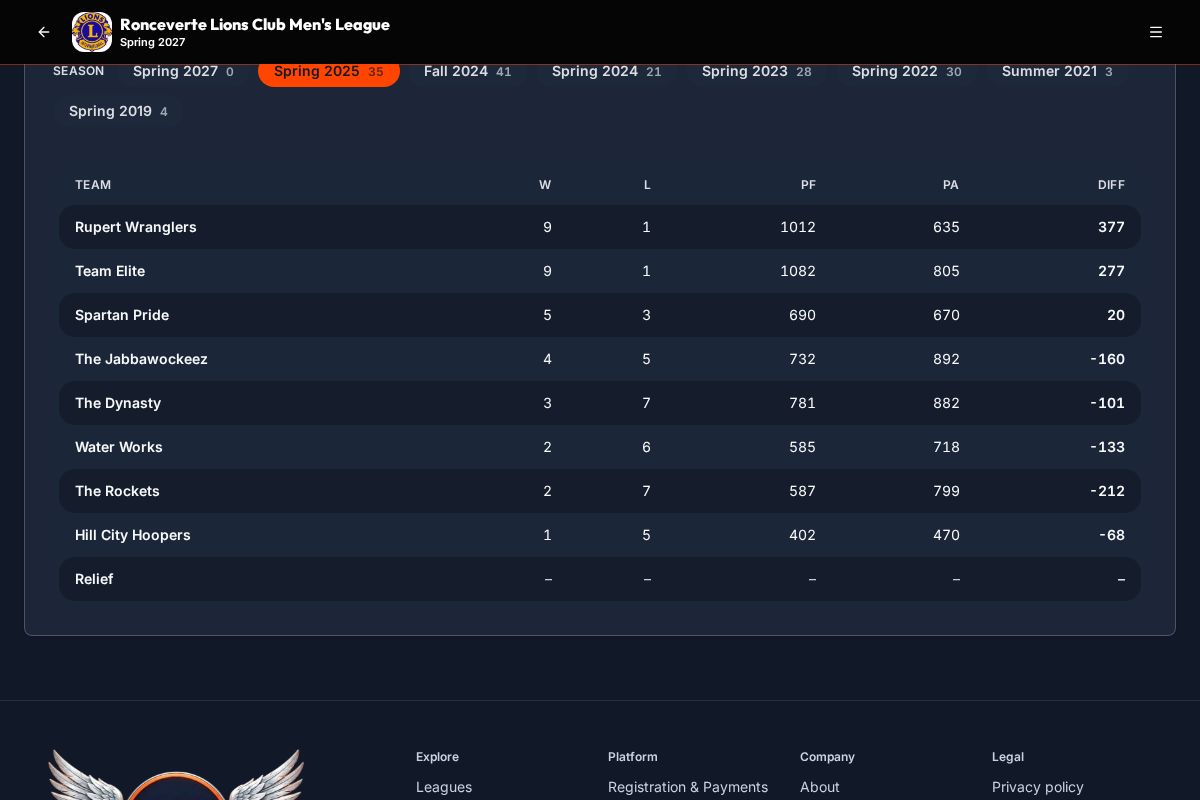Click the DIFF column header

(x=1111, y=185)
